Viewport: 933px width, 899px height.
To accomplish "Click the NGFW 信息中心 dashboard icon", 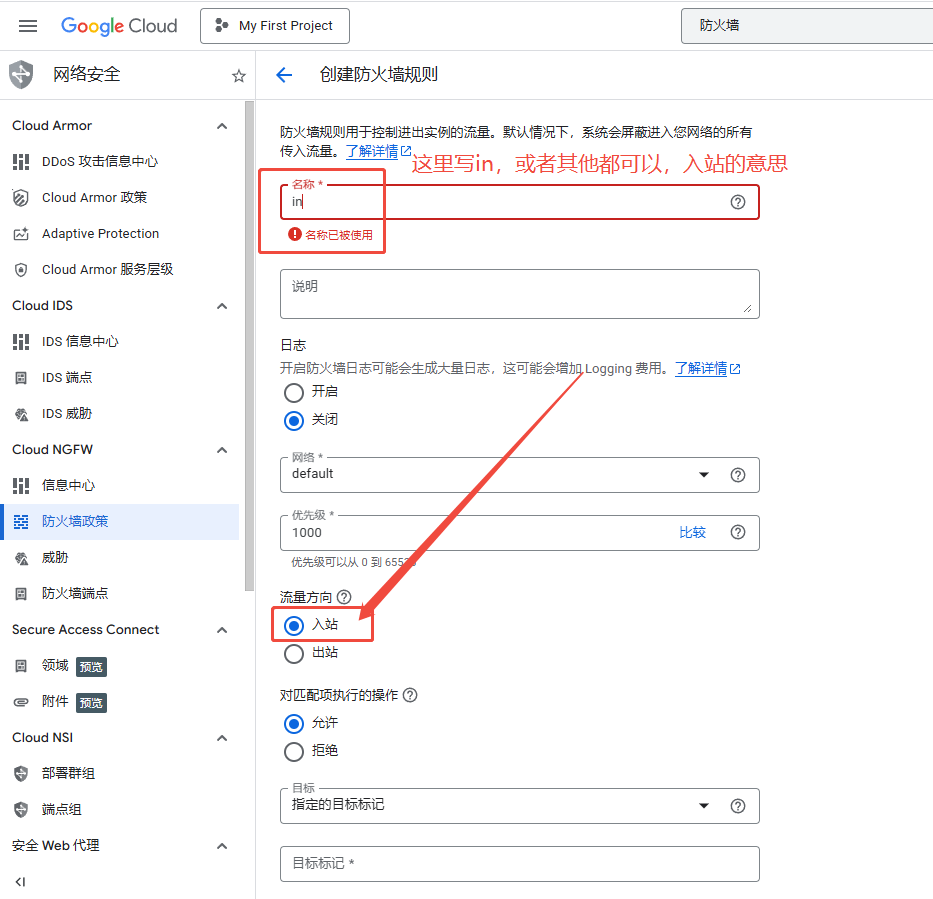I will [21, 485].
